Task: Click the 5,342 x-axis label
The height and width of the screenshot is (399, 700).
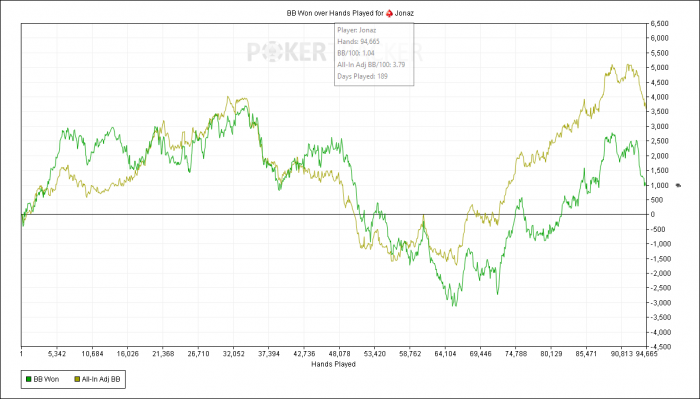Action: click(57, 354)
